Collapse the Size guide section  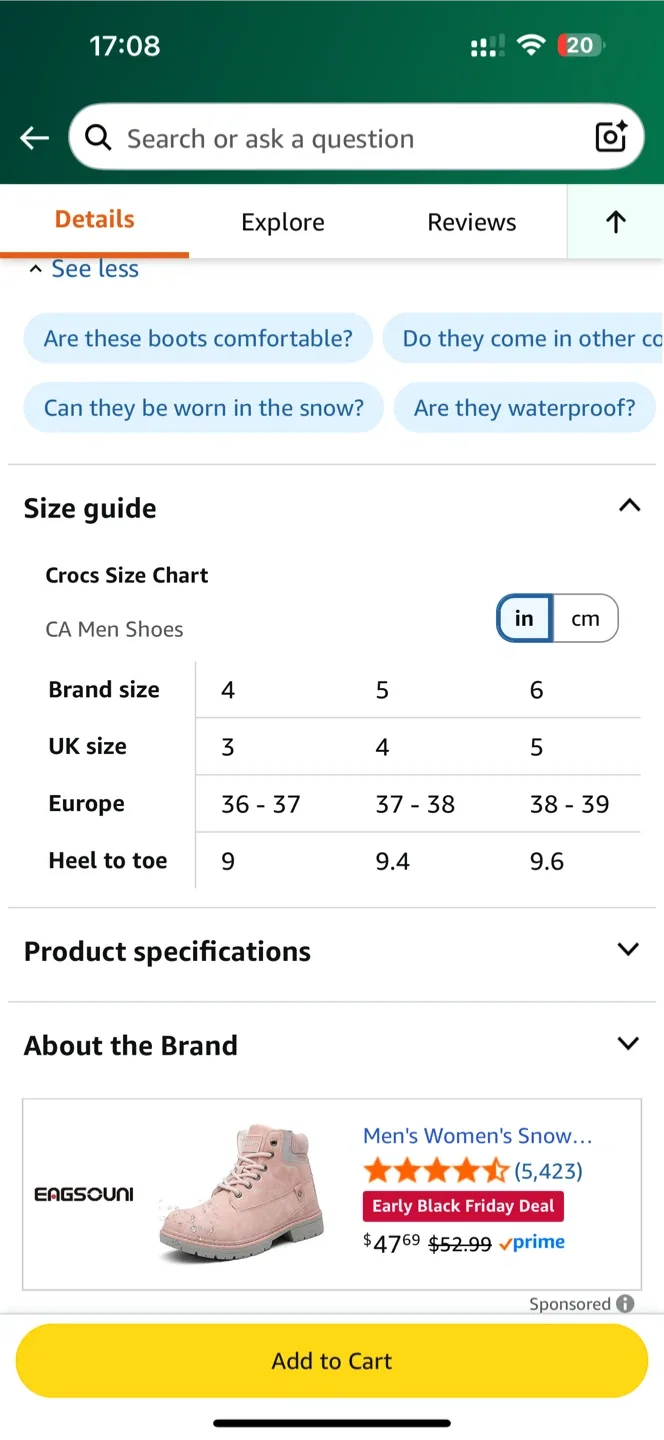pyautogui.click(x=629, y=506)
